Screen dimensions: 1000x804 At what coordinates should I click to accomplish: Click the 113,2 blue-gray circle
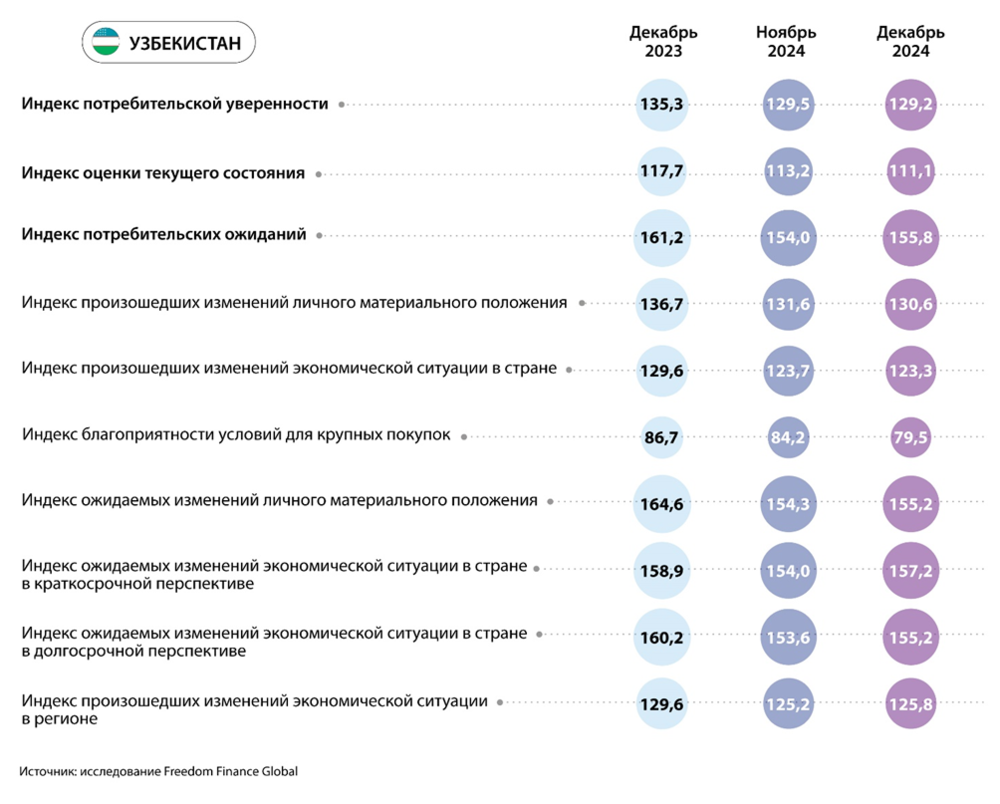[786, 171]
